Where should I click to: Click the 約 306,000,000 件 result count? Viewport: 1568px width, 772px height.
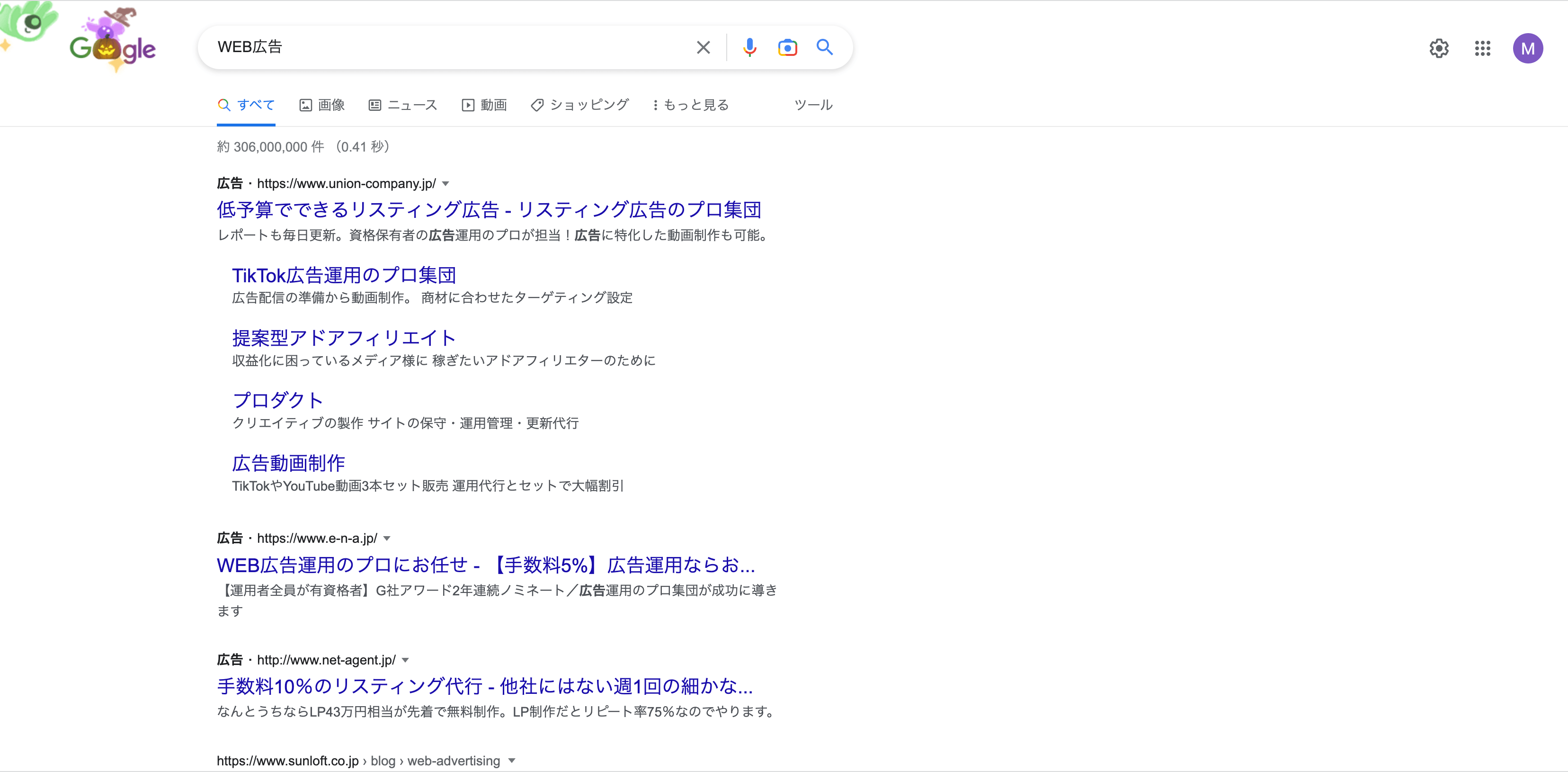[x=271, y=147]
